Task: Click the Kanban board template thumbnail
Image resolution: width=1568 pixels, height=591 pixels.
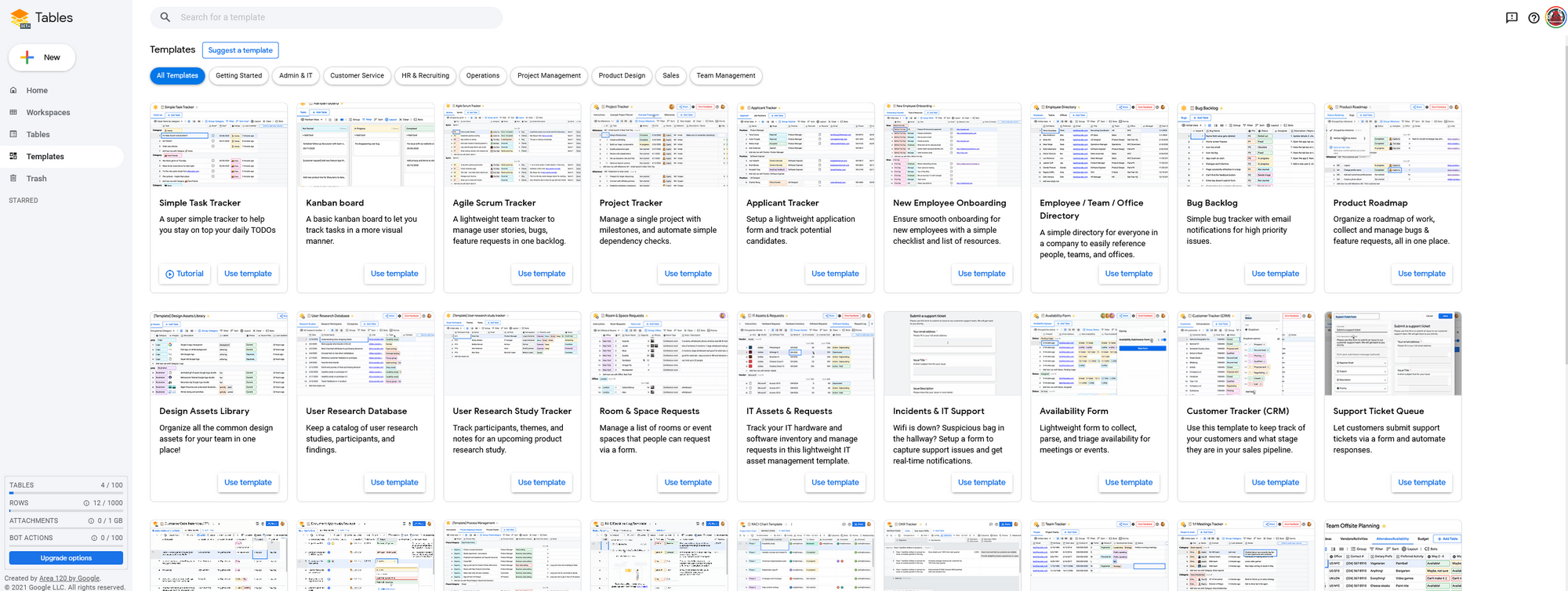Action: (365, 145)
